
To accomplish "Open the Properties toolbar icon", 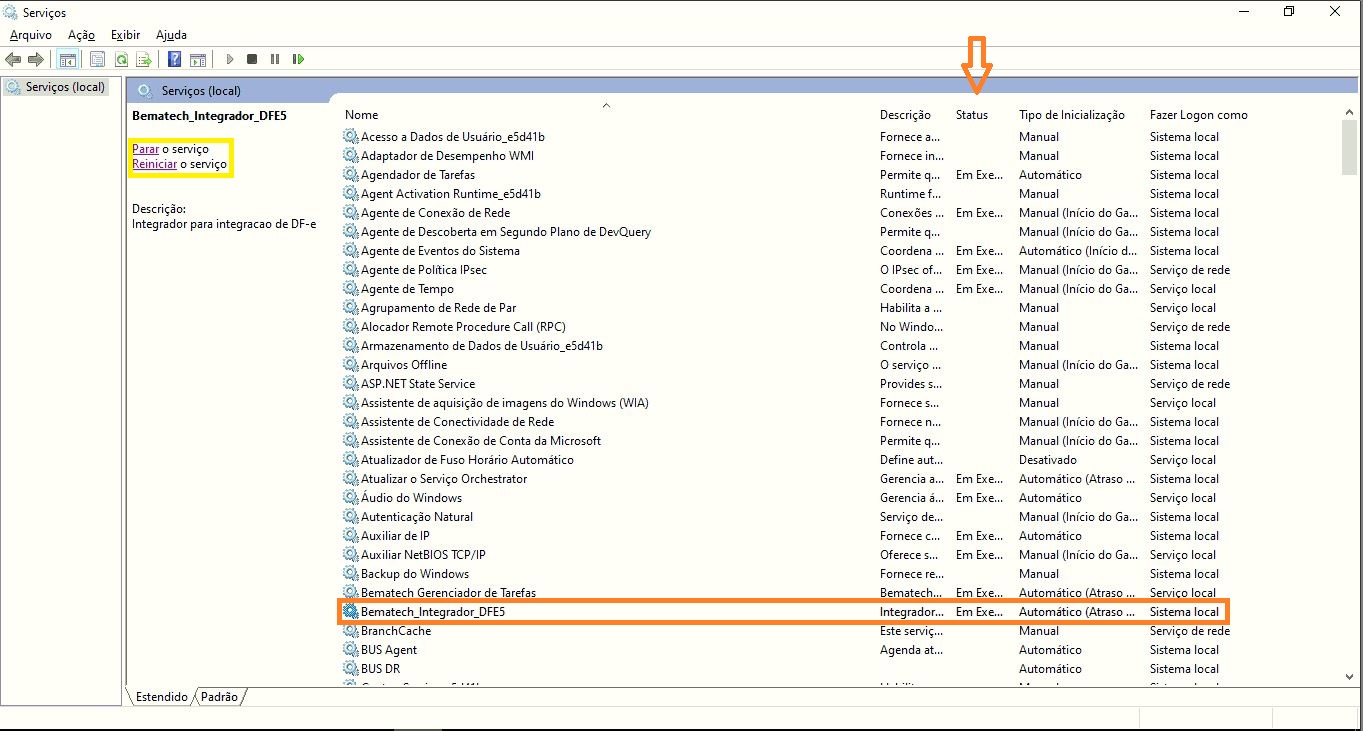I will (x=97, y=60).
